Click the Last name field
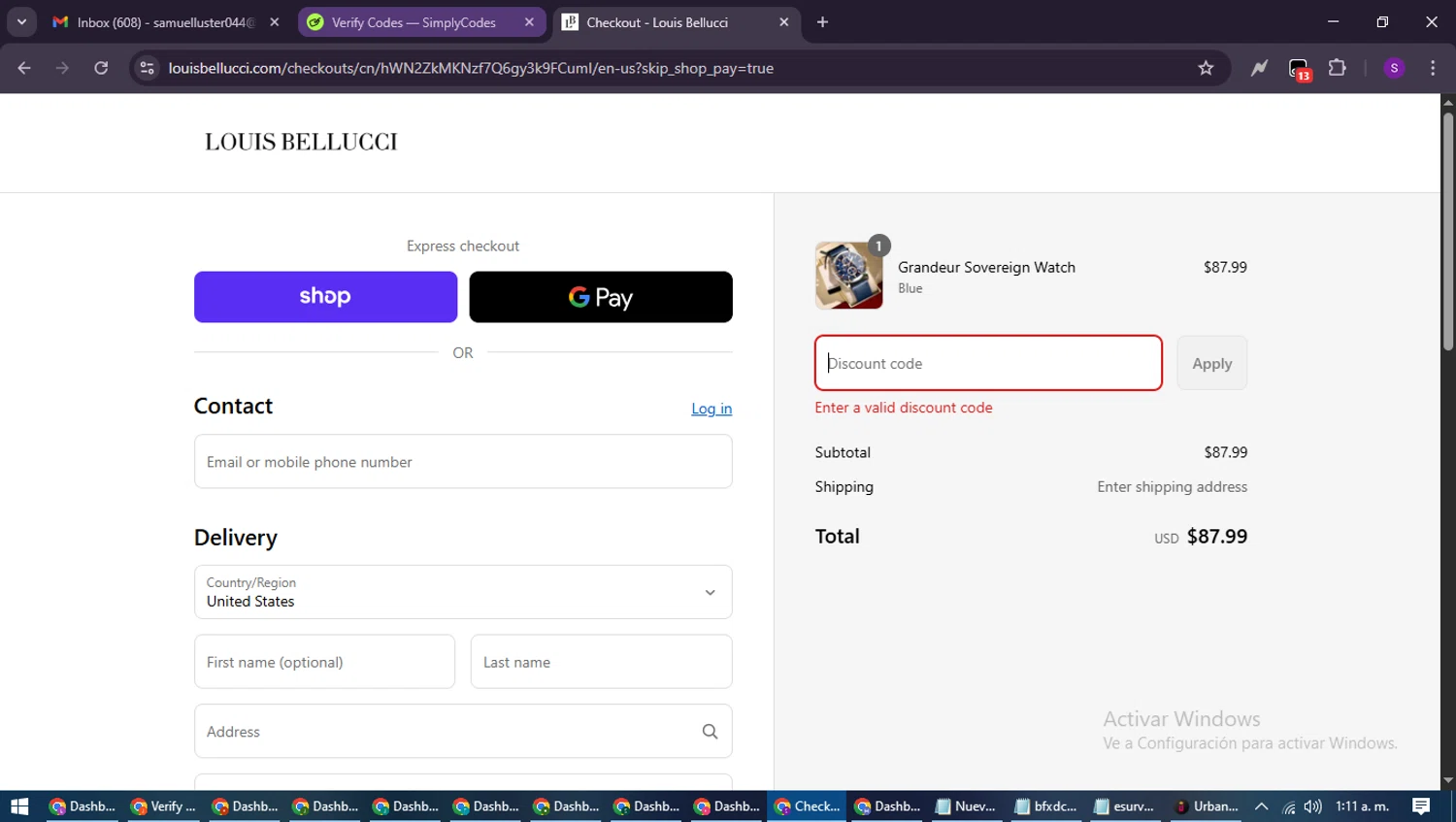 pyautogui.click(x=601, y=662)
